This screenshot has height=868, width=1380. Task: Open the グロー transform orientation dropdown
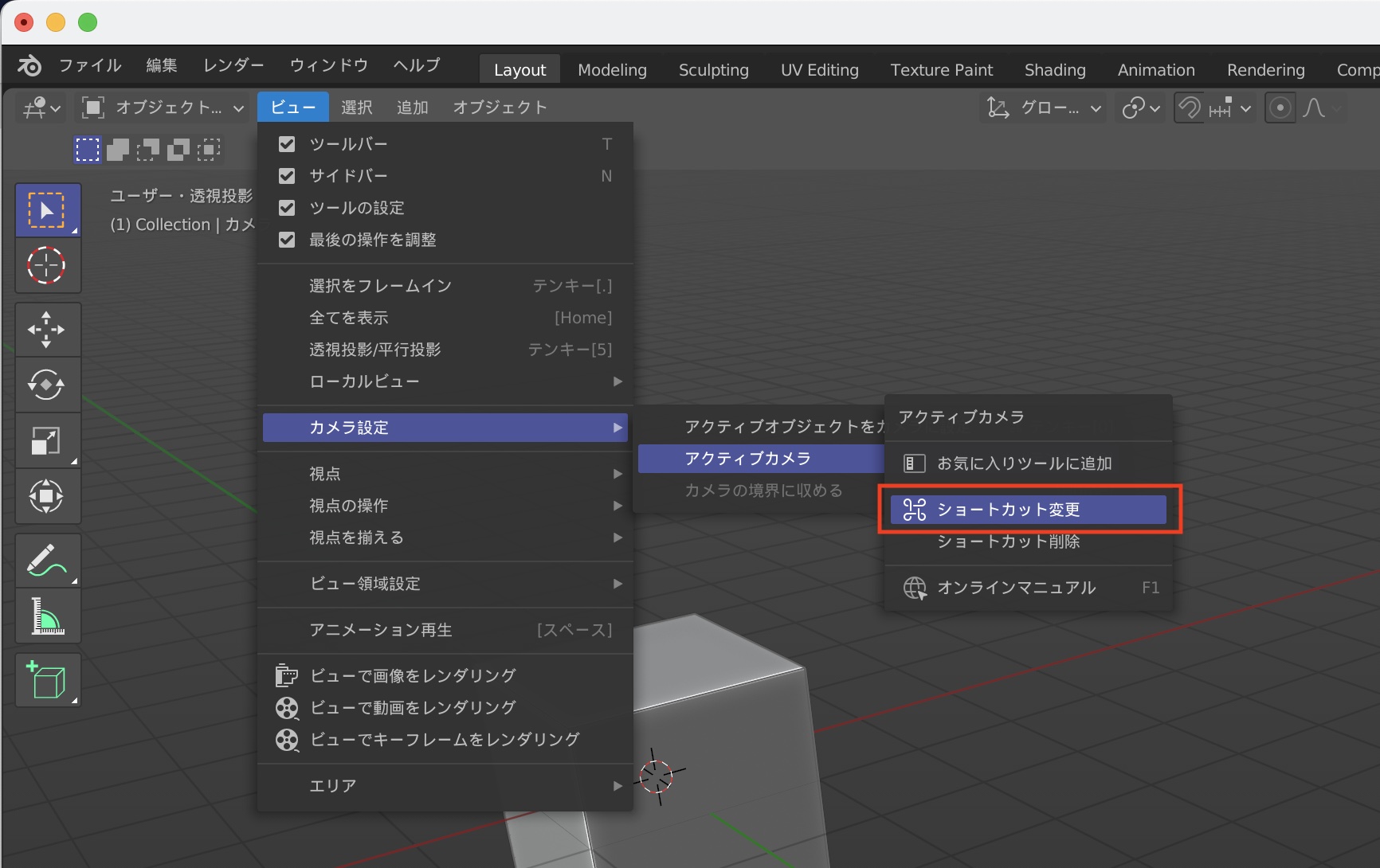1045,108
